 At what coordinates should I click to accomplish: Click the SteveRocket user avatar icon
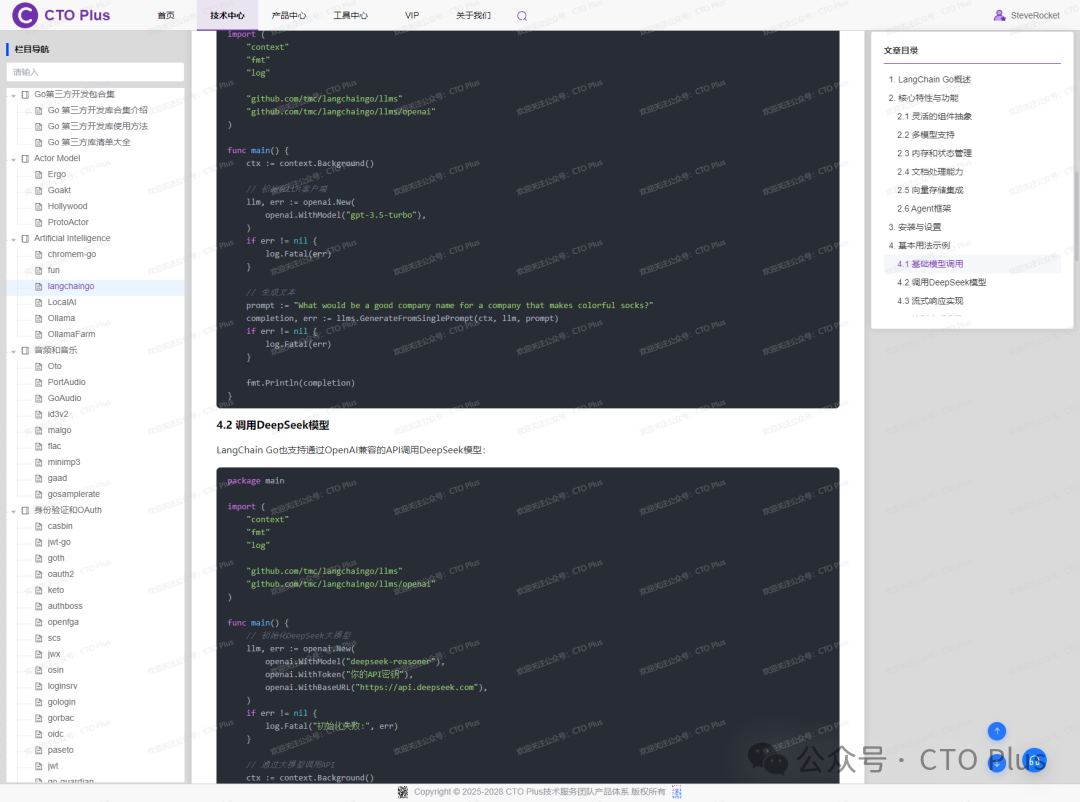pyautogui.click(x=999, y=15)
